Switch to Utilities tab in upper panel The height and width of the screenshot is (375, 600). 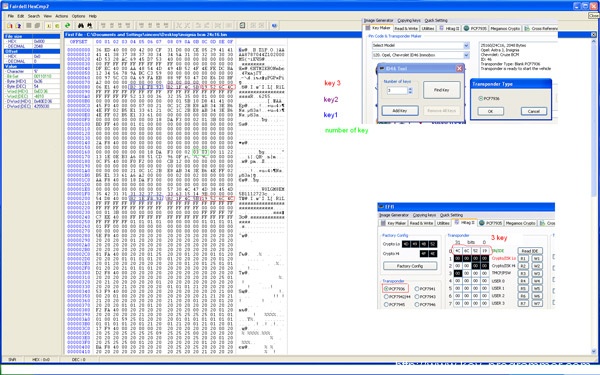click(428, 28)
